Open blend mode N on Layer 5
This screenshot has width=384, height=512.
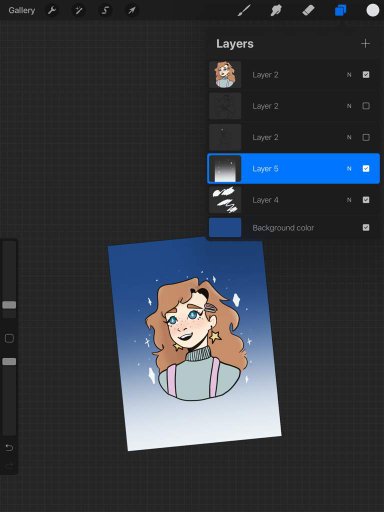pos(349,169)
